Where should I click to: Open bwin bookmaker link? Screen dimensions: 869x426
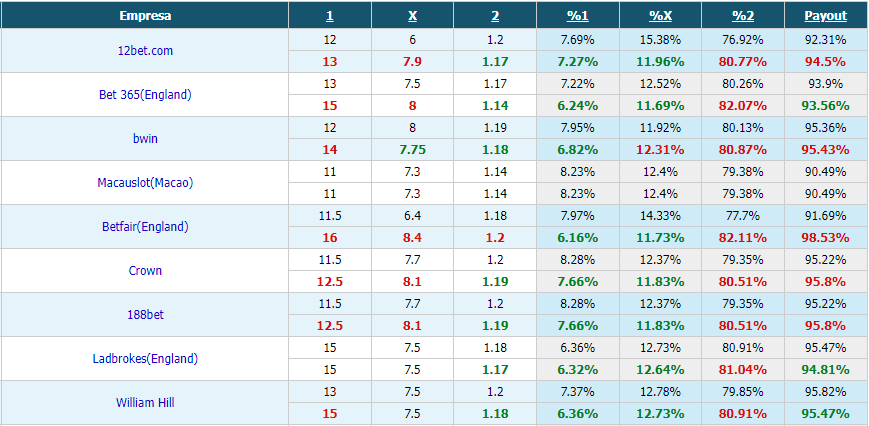(145, 138)
